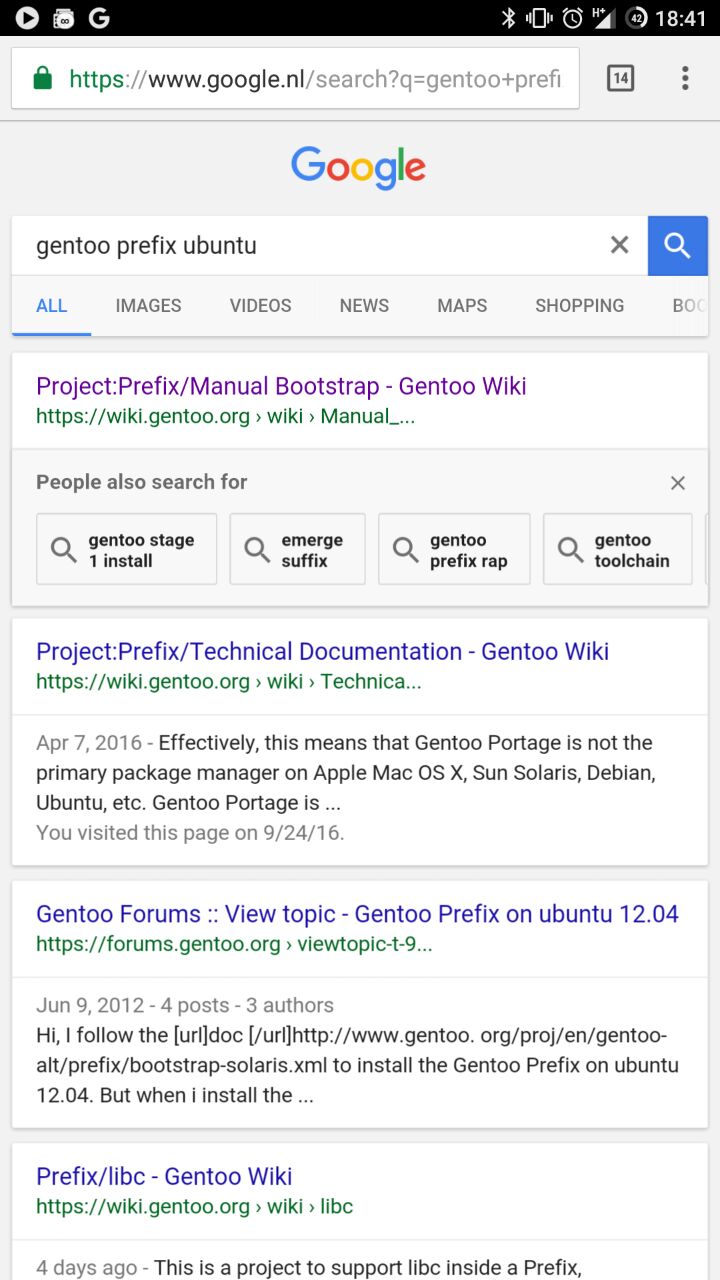The image size is (720, 1280).
Task: Choose the gentoo prefix rap suggestion
Action: coord(454,549)
